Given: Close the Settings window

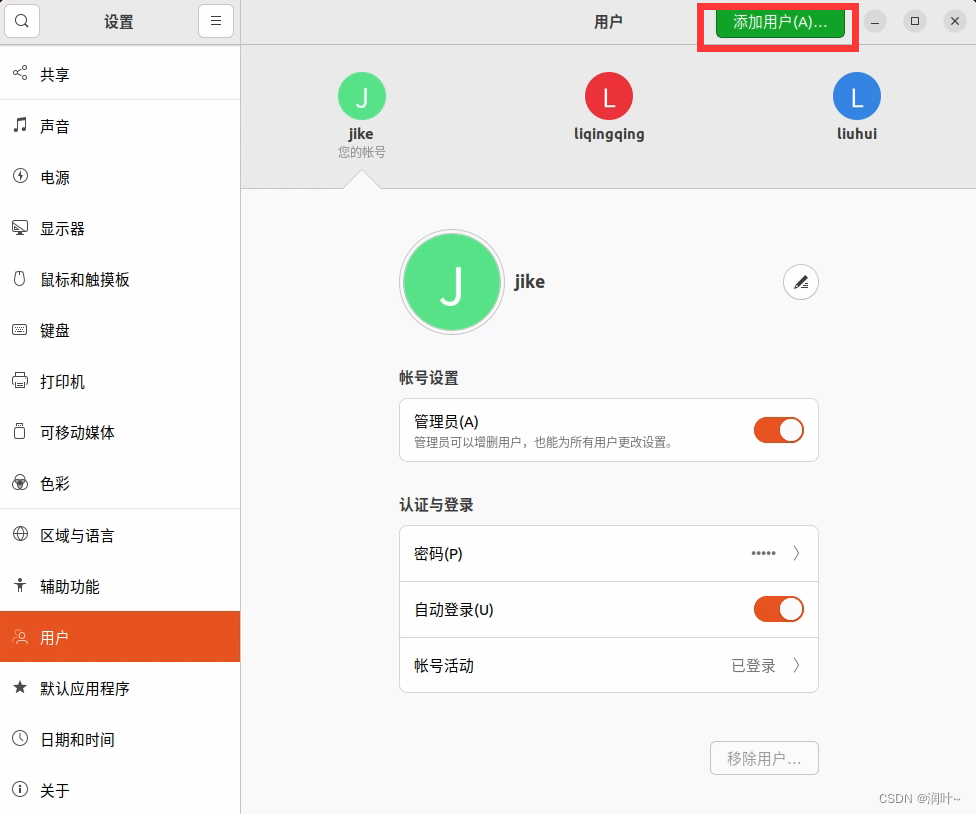Looking at the screenshot, I should click(x=955, y=21).
